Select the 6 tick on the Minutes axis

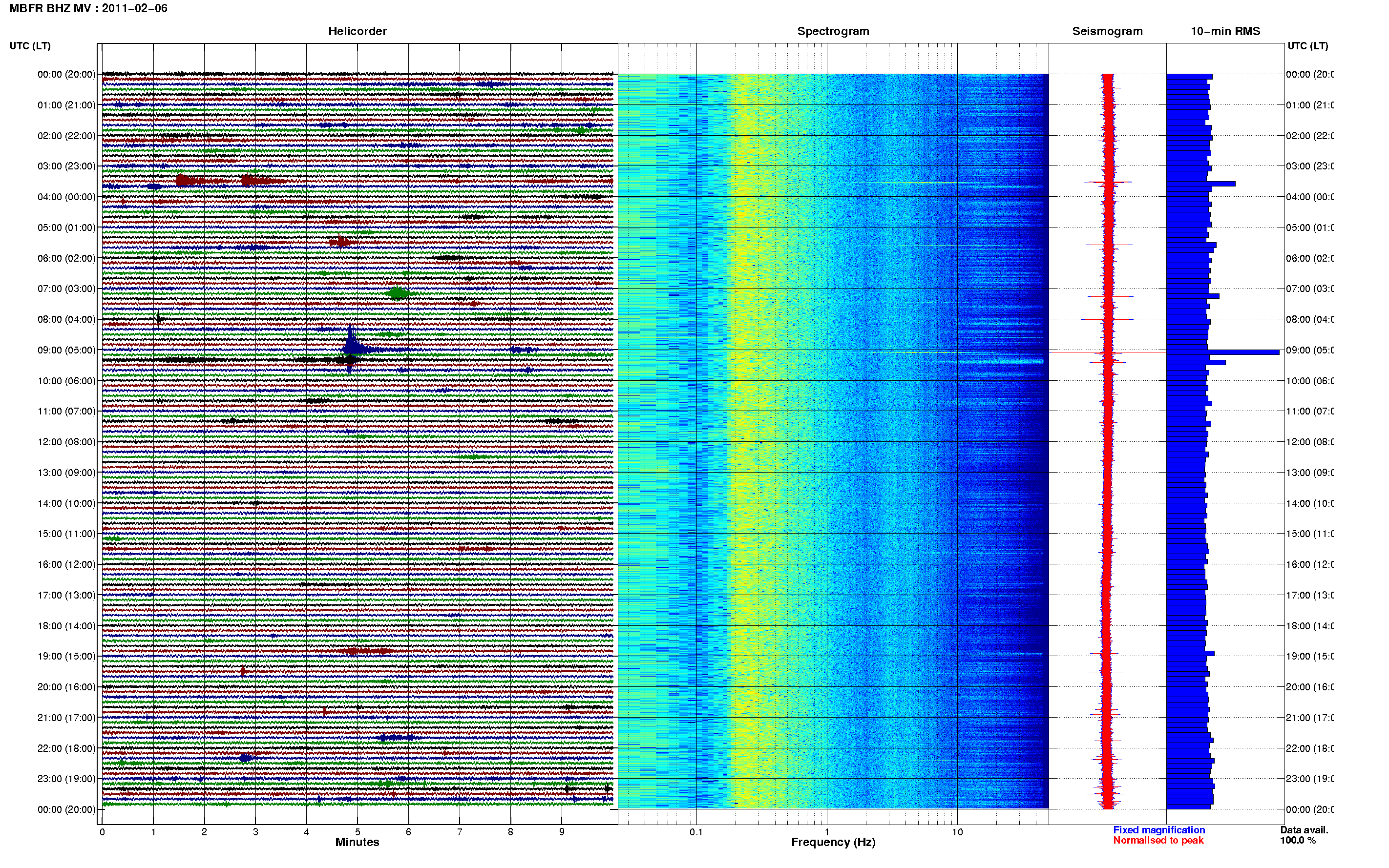coord(408,832)
